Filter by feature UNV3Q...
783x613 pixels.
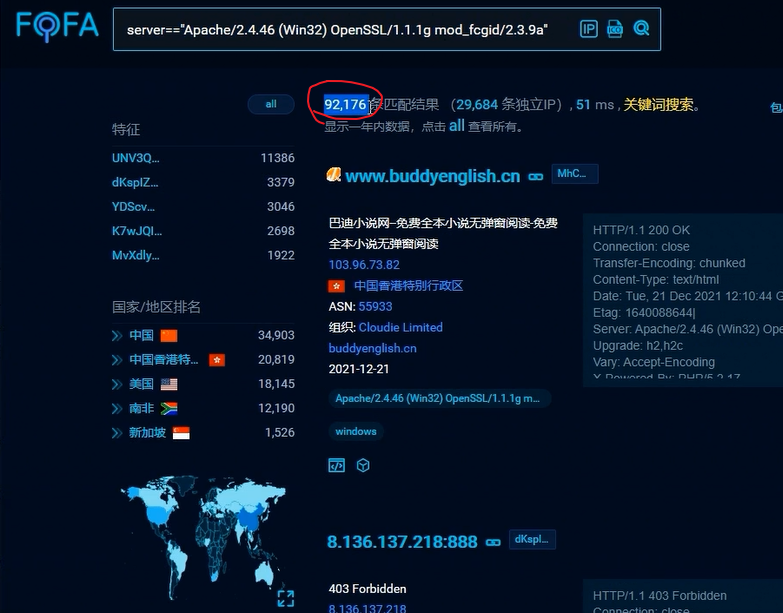click(x=136, y=158)
